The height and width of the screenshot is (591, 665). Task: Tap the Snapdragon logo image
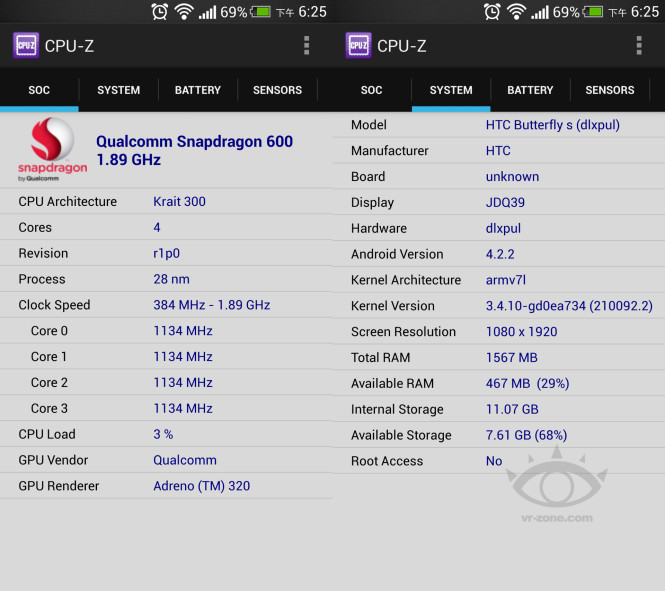pyautogui.click(x=53, y=149)
